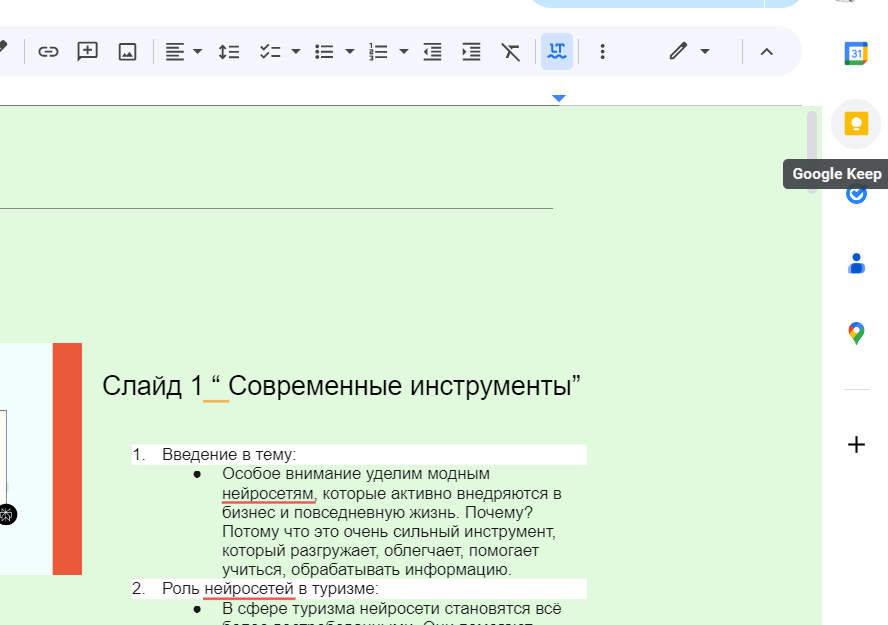888x625 pixels.
Task: Adjust line and paragraph spacing
Action: coord(228,51)
